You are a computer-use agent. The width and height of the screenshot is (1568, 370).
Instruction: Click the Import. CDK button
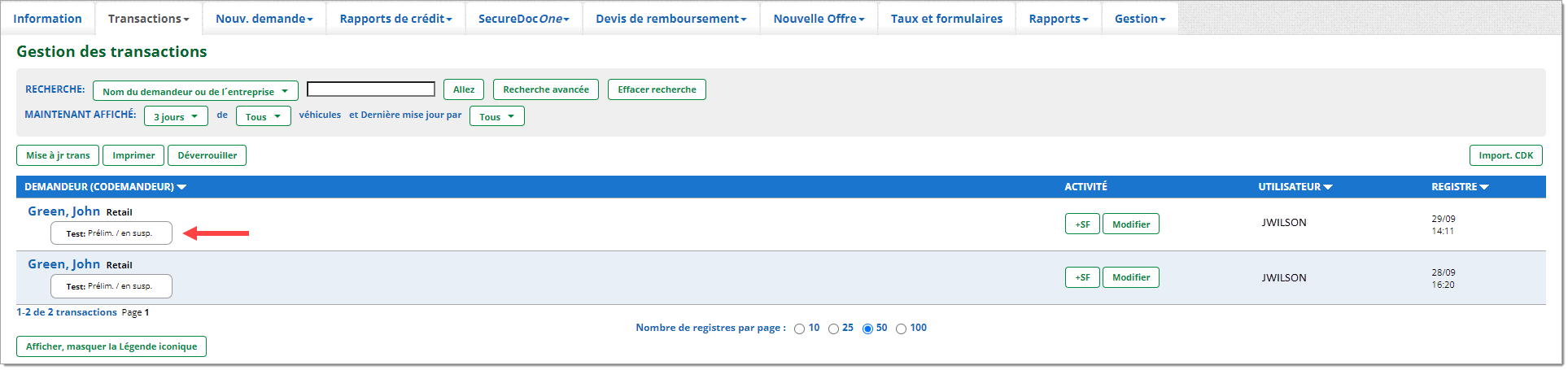(x=1505, y=155)
